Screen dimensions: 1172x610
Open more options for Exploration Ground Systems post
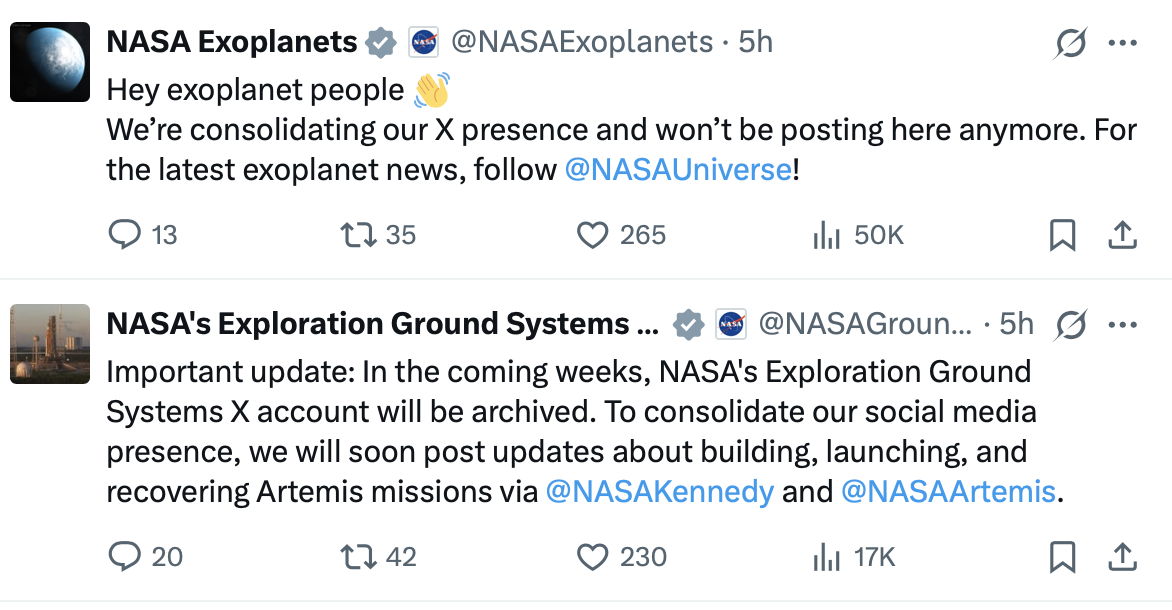(x=1123, y=324)
